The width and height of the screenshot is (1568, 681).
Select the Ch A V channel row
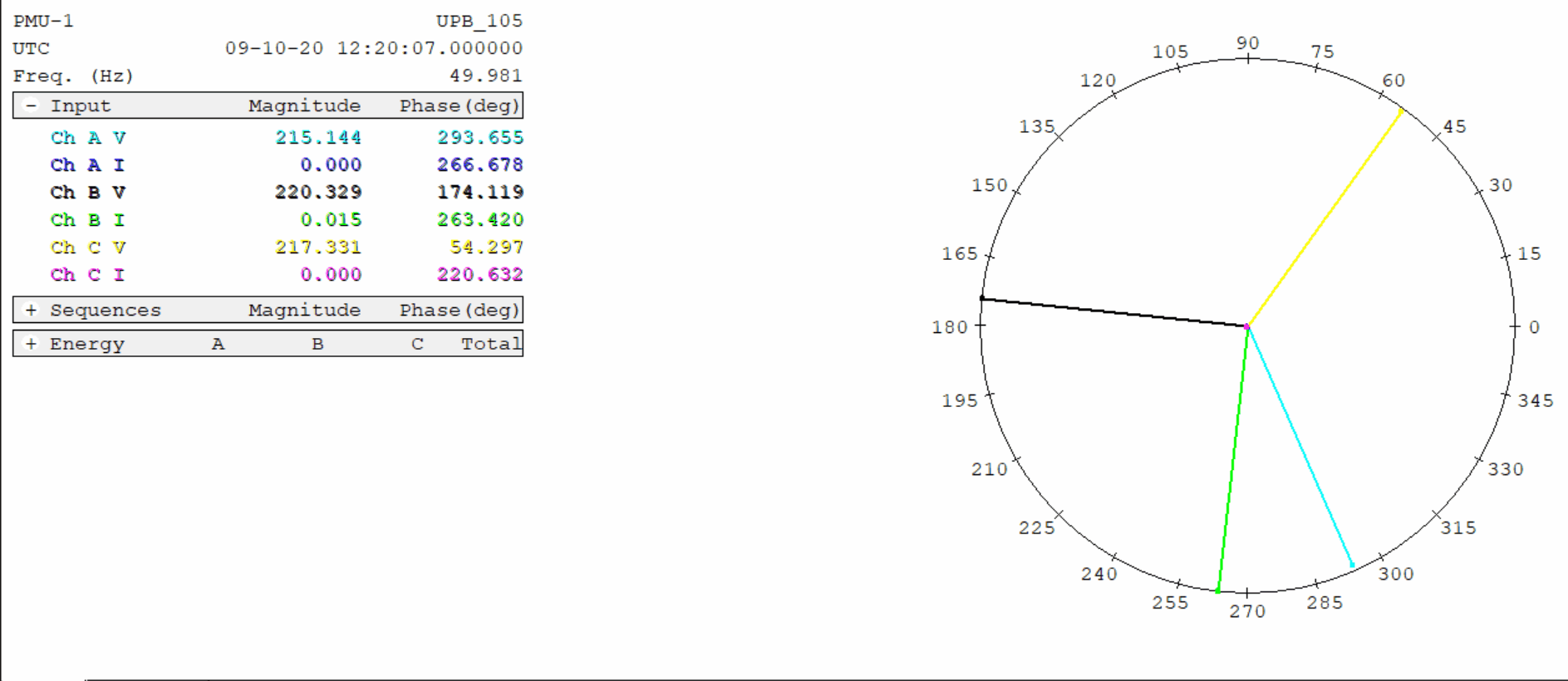click(88, 138)
